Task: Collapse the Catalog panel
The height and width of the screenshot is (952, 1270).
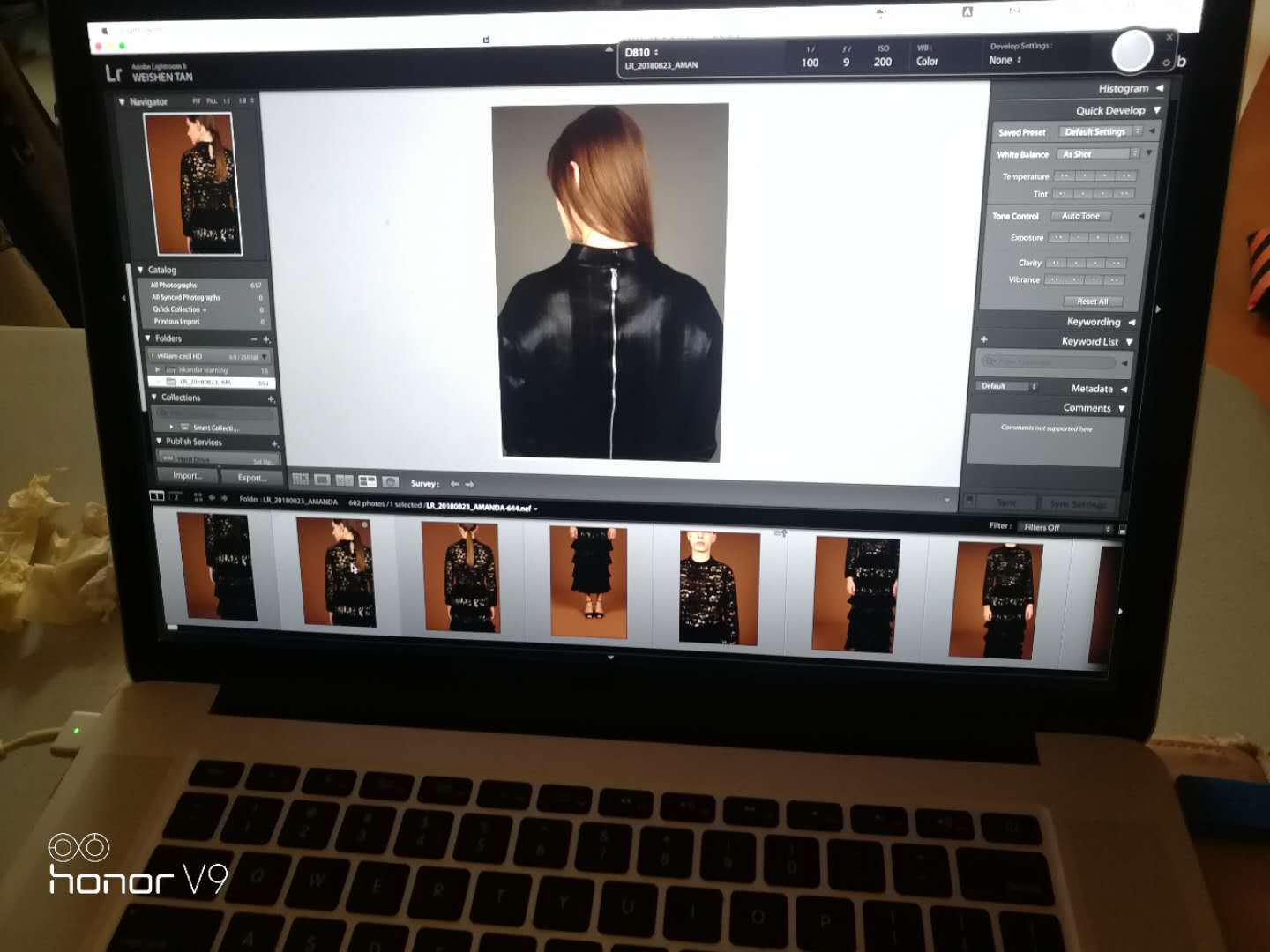Action: coord(140,270)
